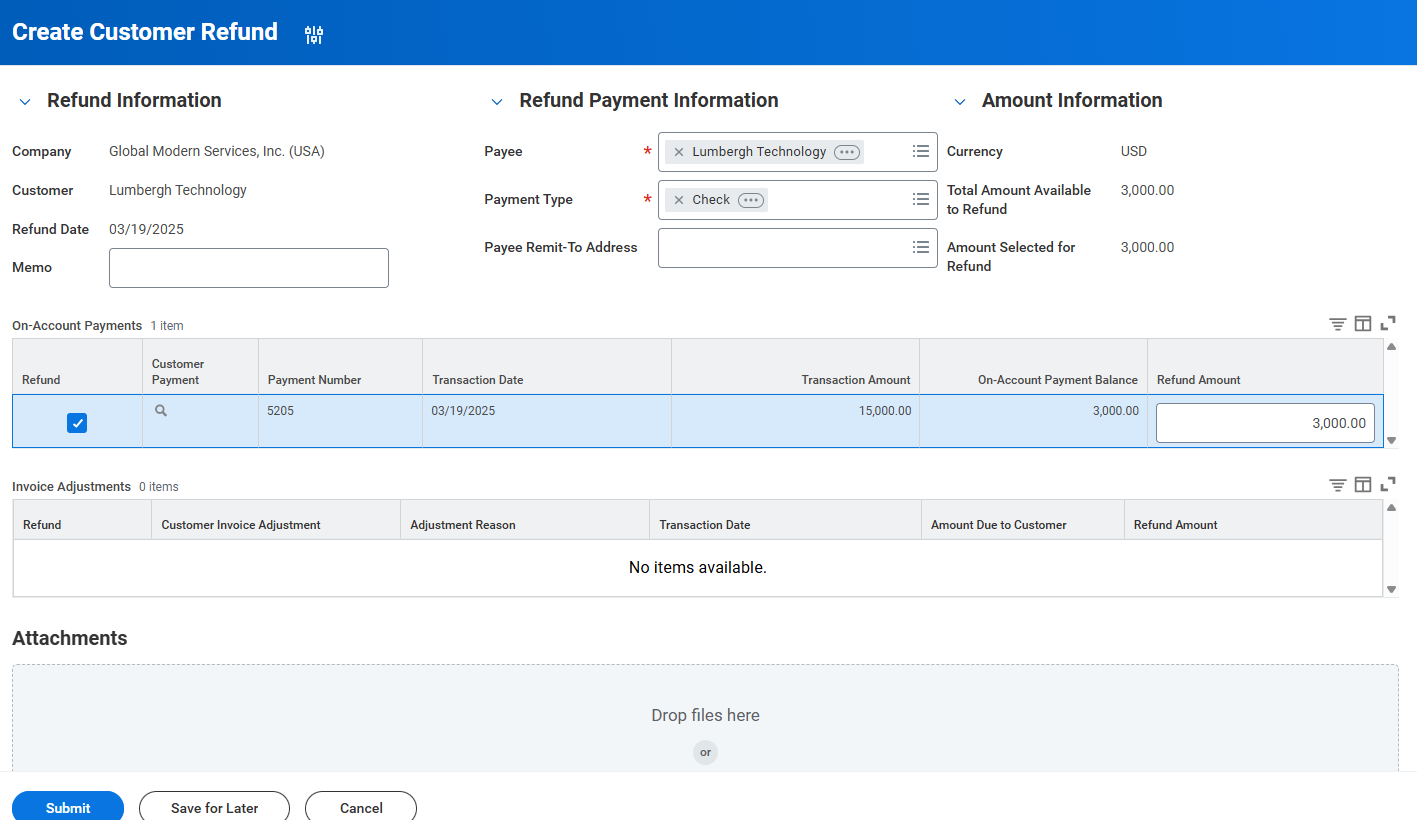Click On-Account Payment Balance column header
Screen dimensions: 1417x820
pos(1033,367)
